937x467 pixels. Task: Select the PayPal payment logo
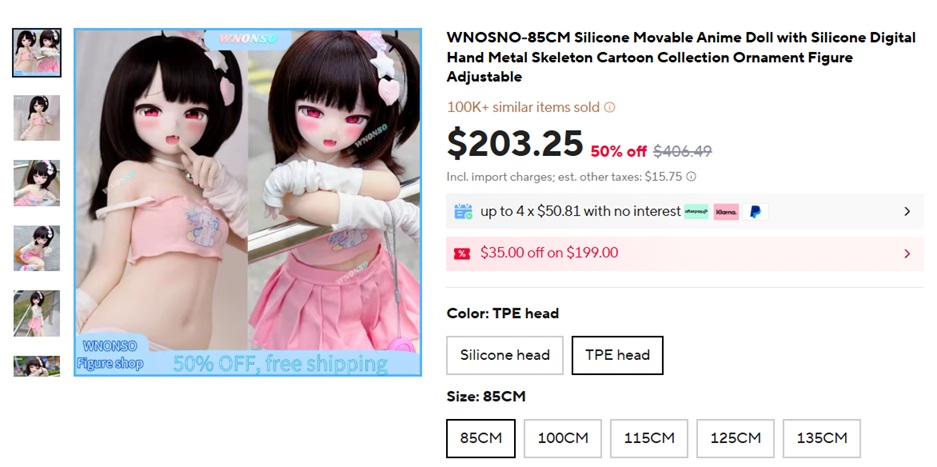[x=755, y=212]
